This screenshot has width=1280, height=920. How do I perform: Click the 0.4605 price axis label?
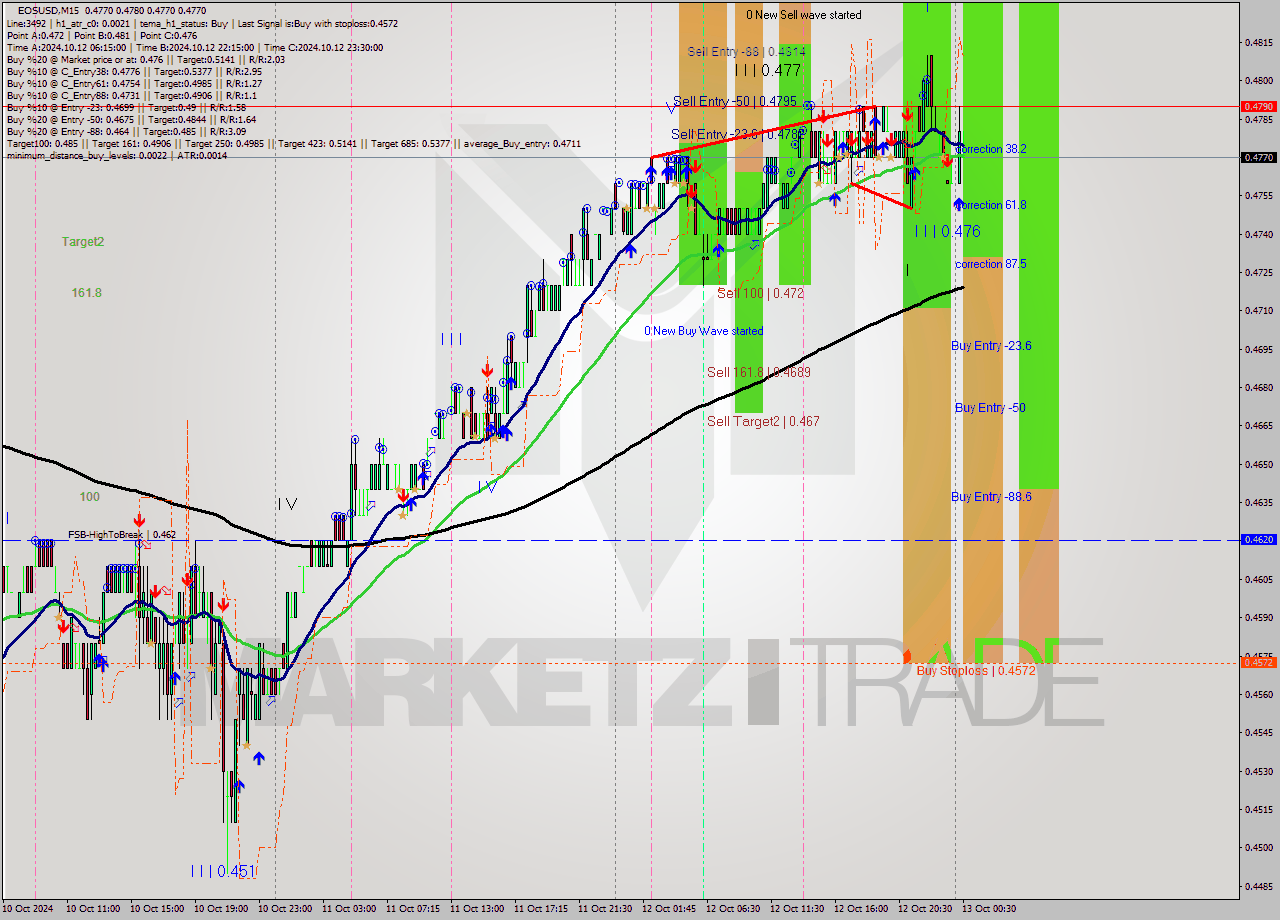(1258, 579)
